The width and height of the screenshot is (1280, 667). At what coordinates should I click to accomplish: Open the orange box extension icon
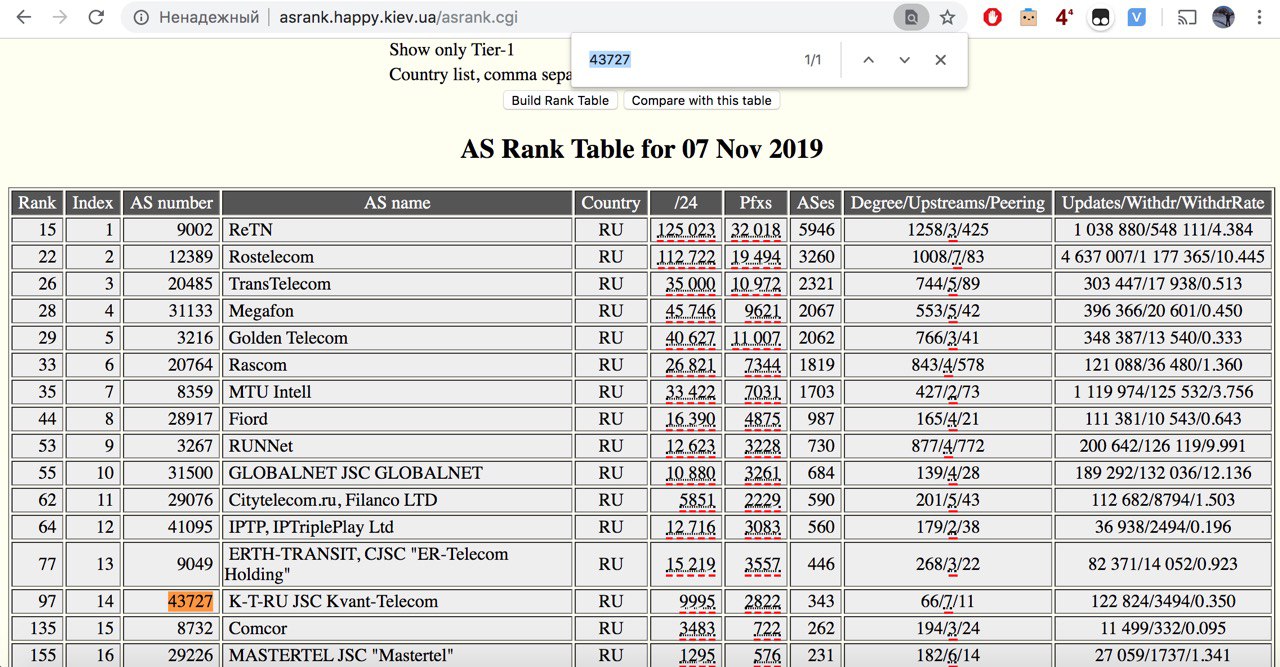(x=1028, y=17)
